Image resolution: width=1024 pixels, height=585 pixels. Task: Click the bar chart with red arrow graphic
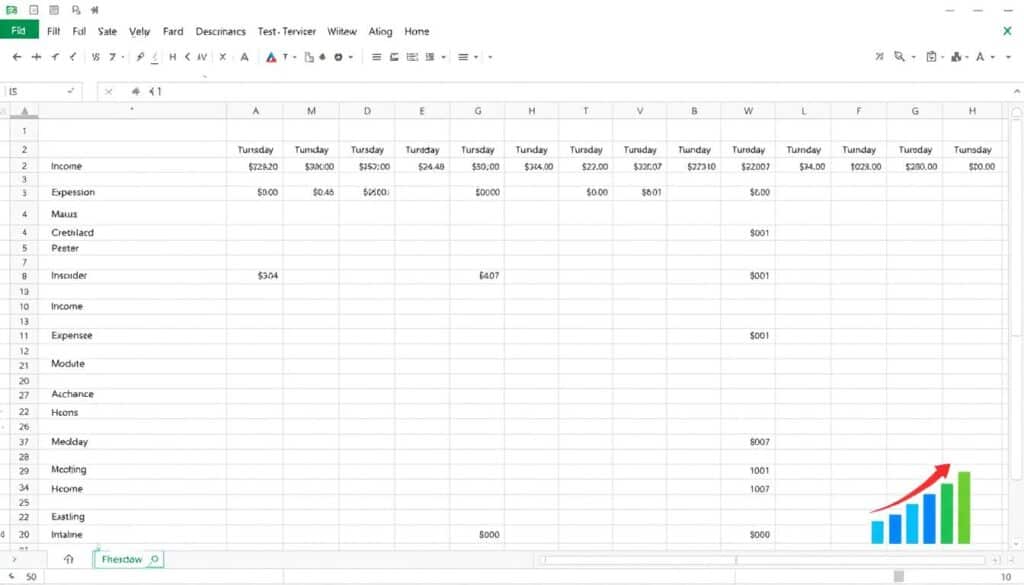[921, 503]
